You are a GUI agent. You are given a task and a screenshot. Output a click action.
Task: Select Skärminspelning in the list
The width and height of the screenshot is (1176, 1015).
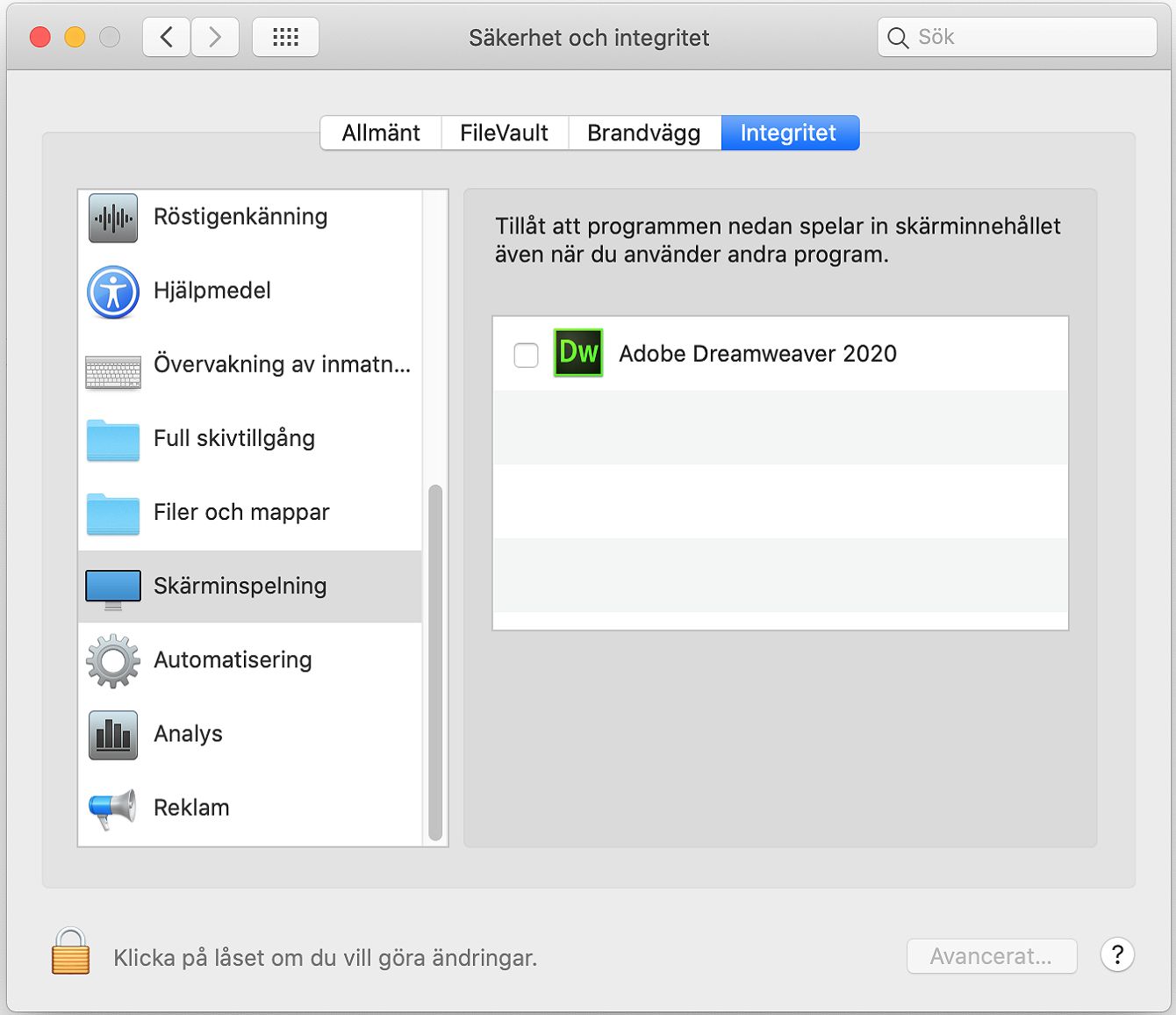pyautogui.click(x=250, y=587)
